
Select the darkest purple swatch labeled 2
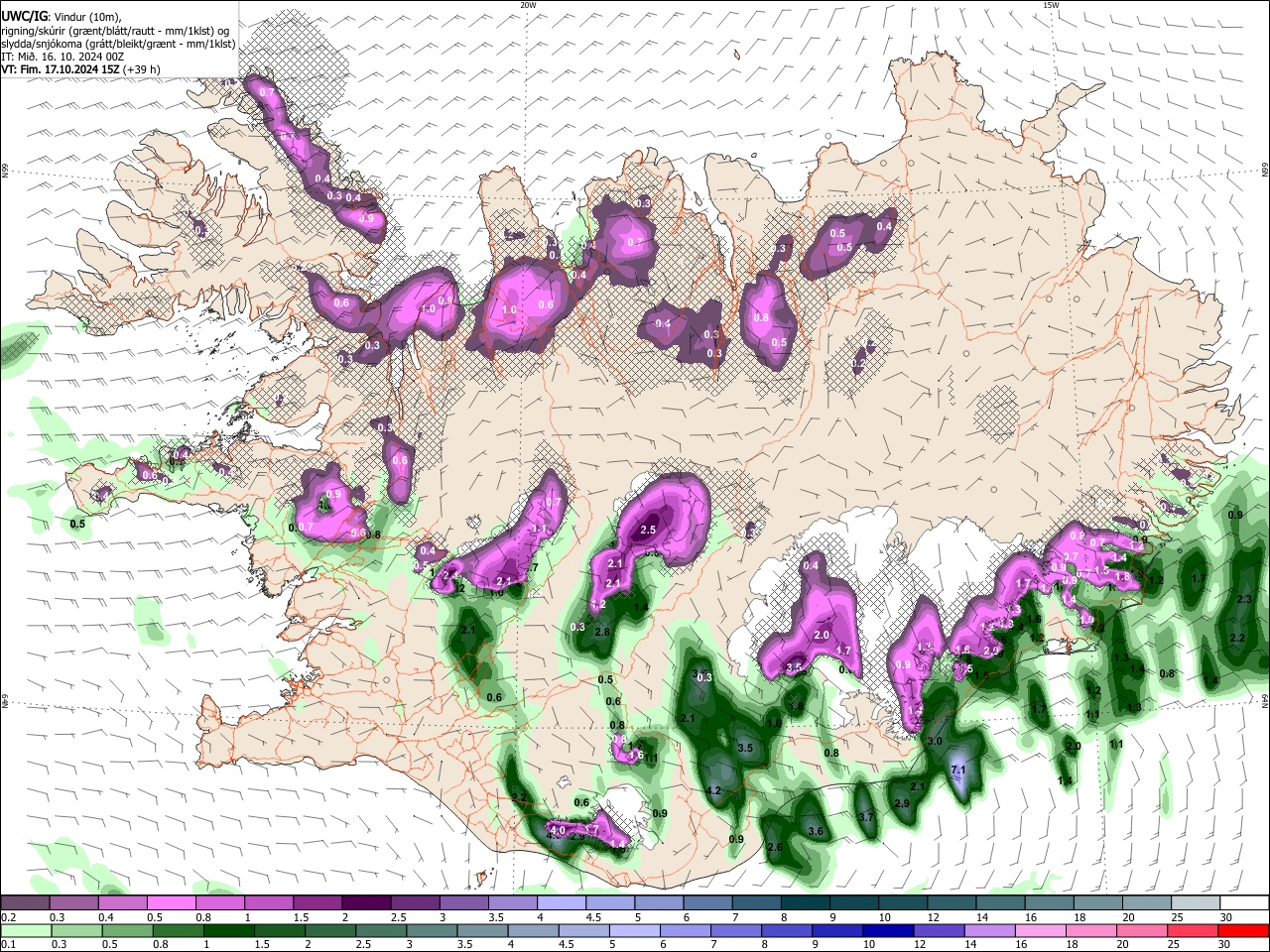click(366, 902)
